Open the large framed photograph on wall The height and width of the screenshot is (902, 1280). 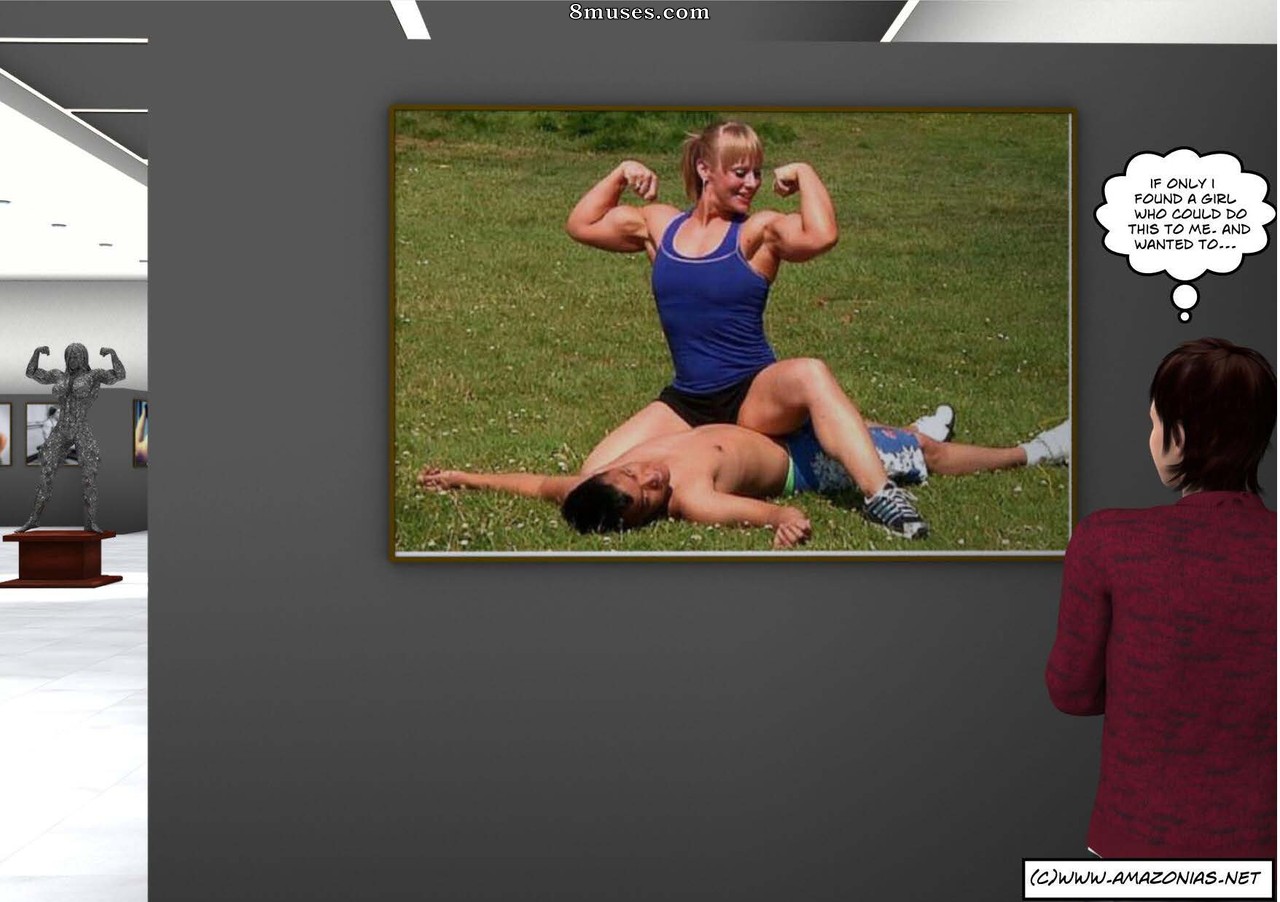732,333
